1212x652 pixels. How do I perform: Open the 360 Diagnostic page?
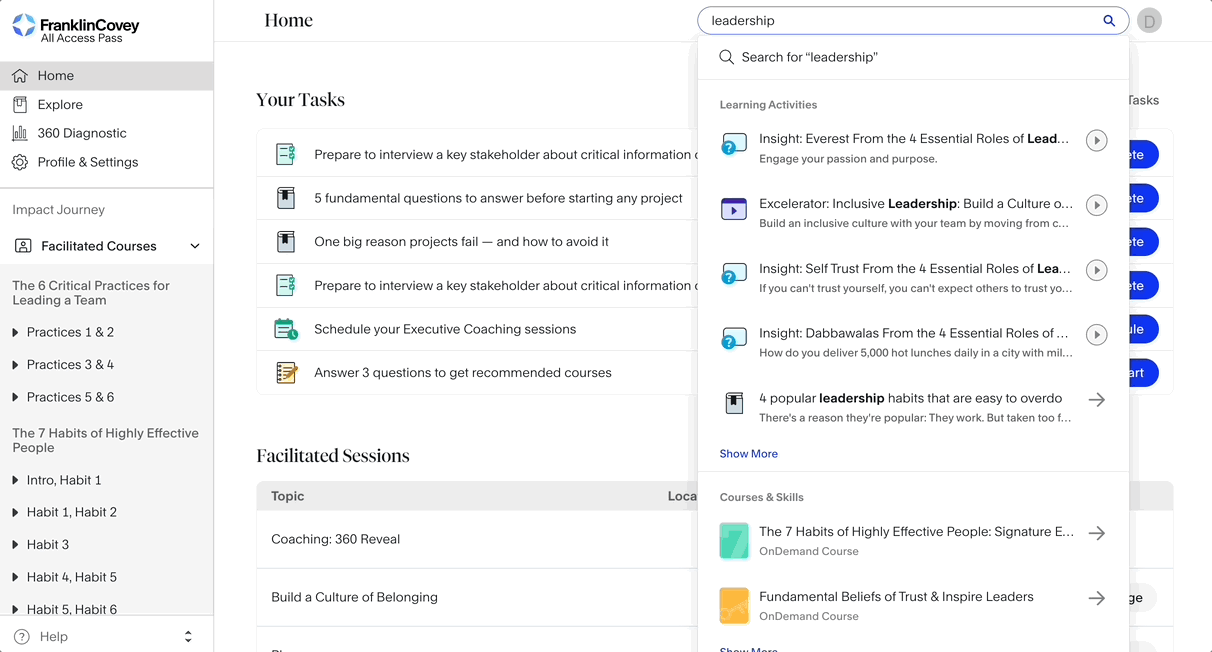tap(82, 133)
